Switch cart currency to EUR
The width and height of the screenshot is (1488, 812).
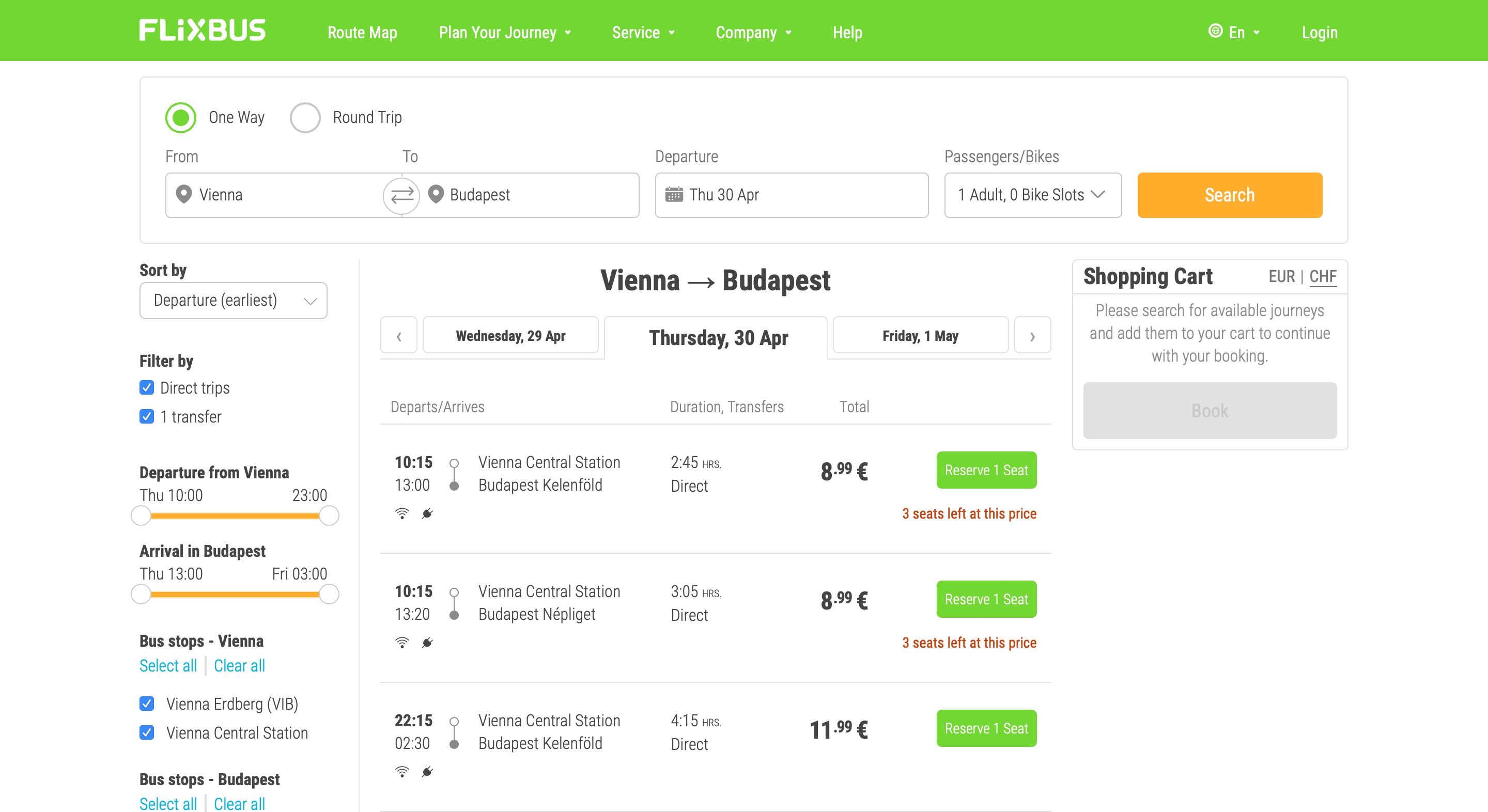[x=1282, y=277]
